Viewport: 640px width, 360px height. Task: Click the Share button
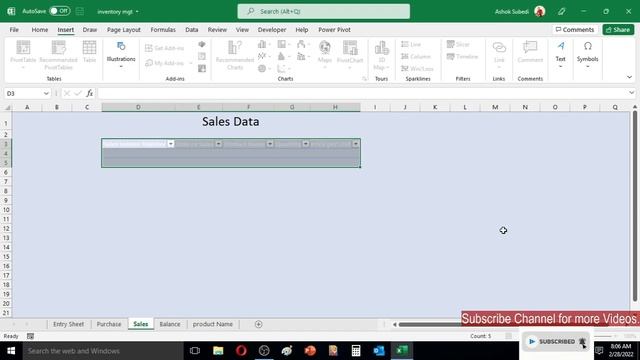(618, 30)
